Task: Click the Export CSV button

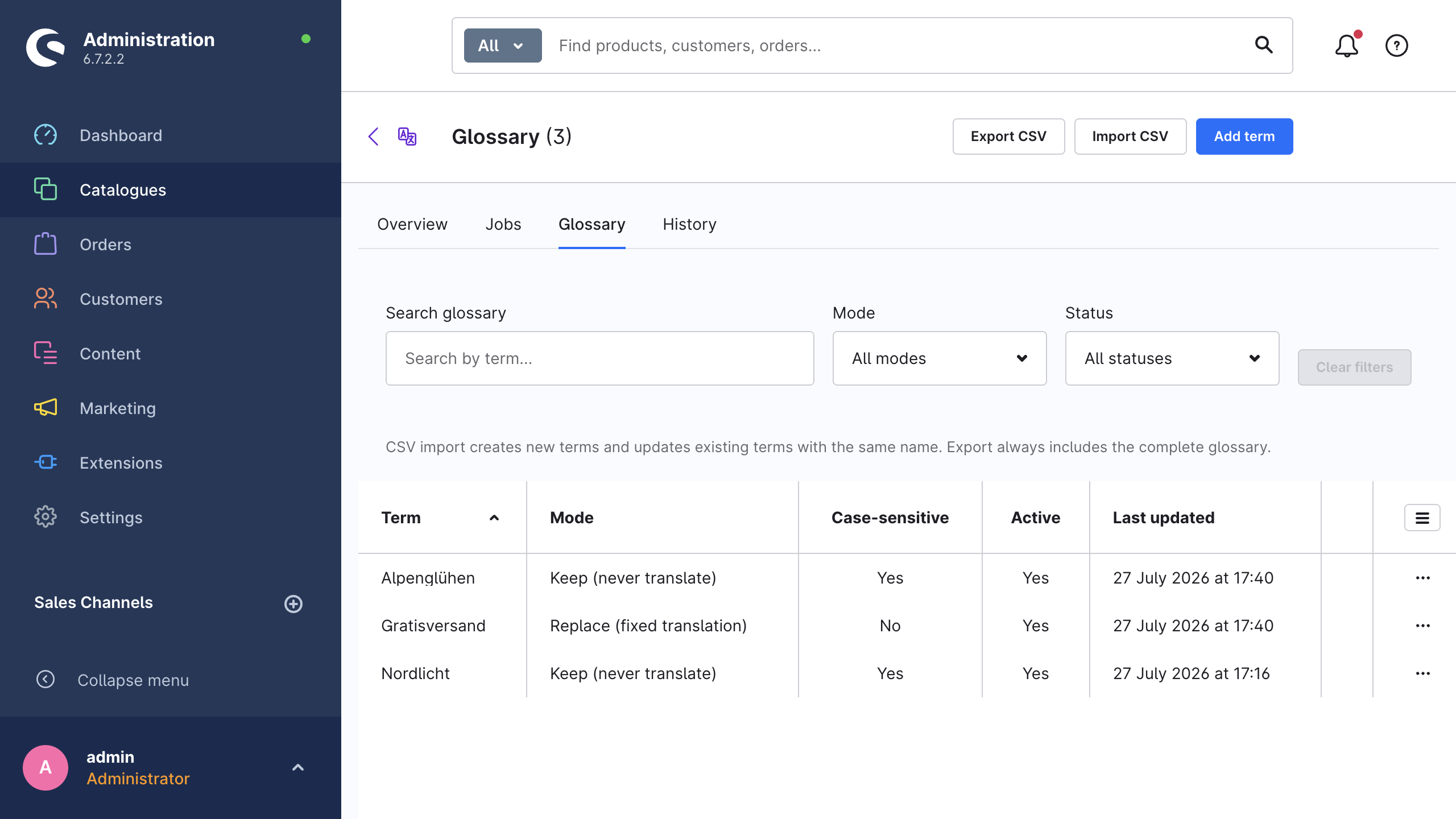Action: tap(1008, 136)
